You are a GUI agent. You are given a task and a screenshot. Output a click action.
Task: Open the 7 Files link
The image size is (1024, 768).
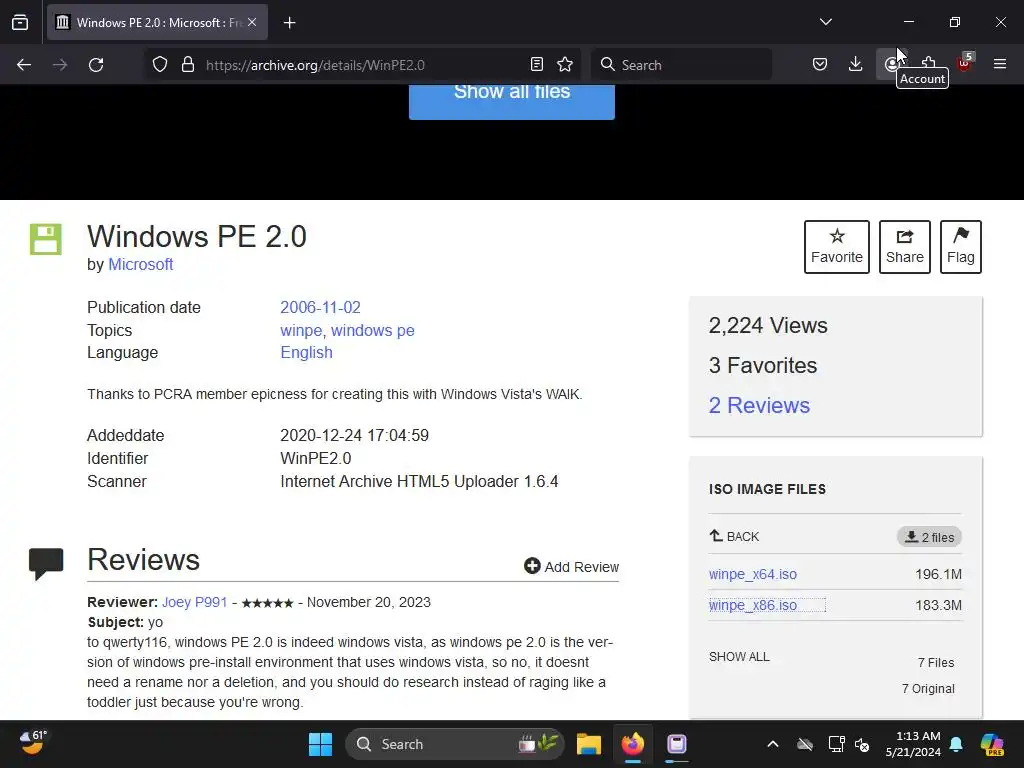pyautogui.click(x=936, y=662)
